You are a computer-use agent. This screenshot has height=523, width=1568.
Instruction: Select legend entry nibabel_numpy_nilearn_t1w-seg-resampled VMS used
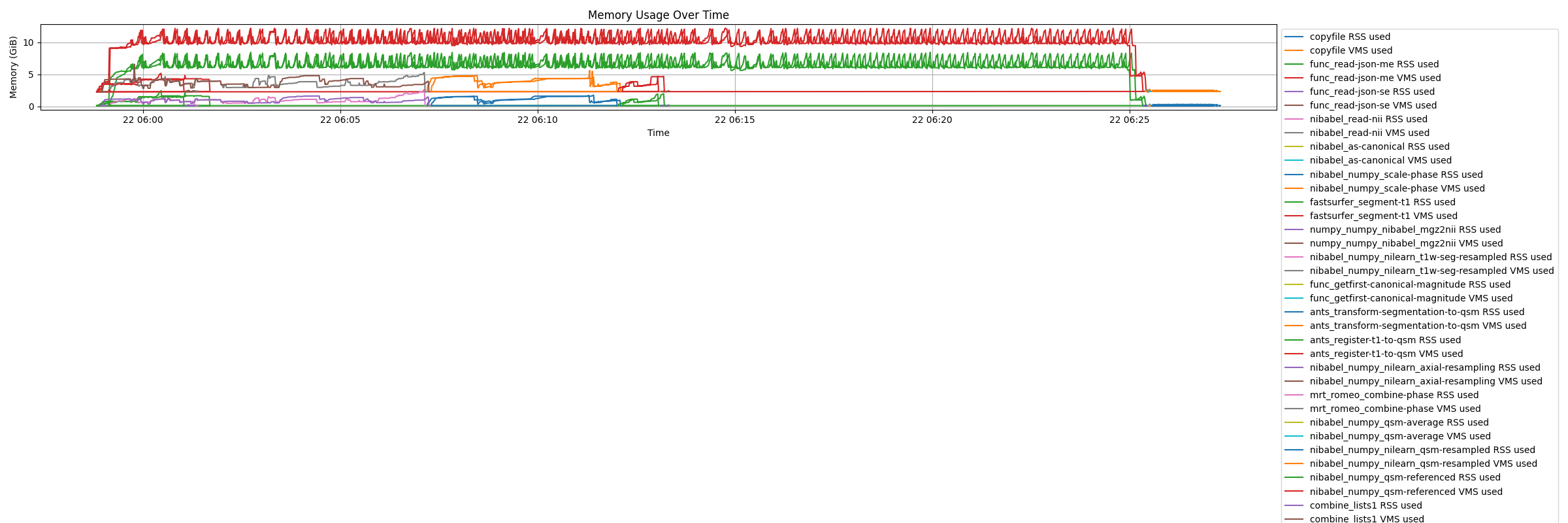tap(1419, 271)
